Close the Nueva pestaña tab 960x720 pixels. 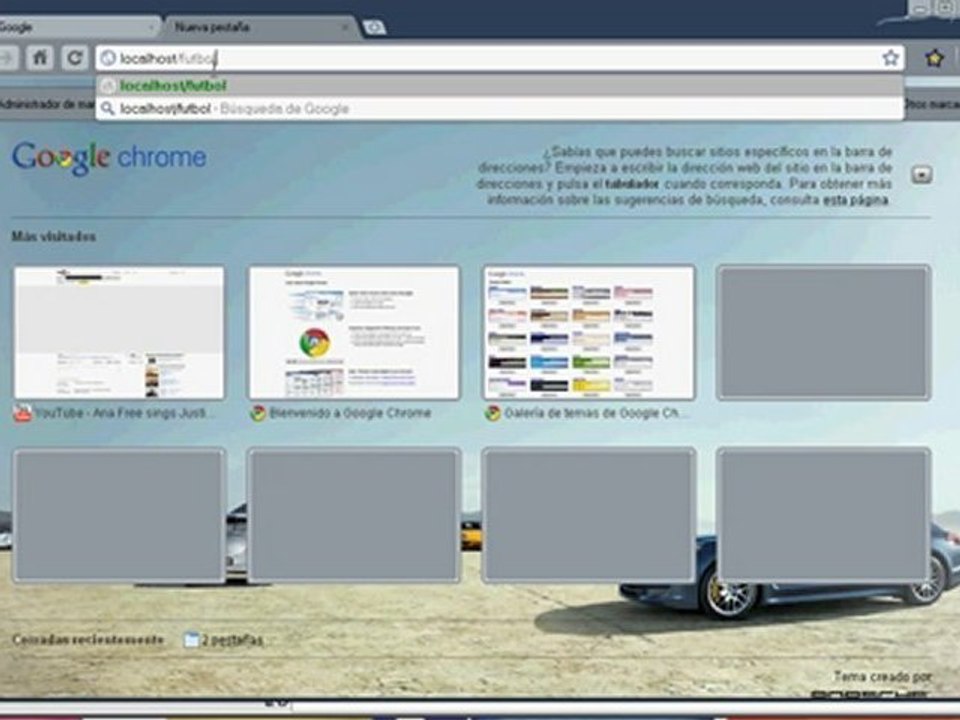345,28
